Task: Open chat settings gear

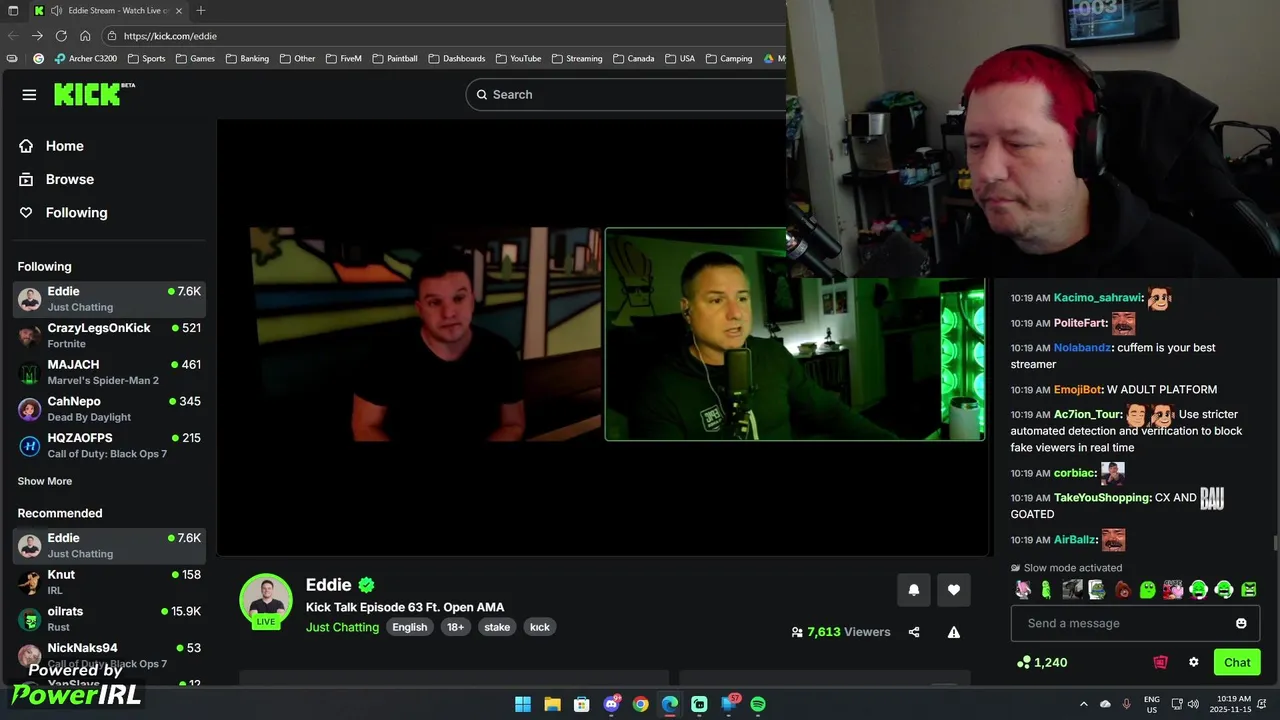Action: click(1193, 662)
